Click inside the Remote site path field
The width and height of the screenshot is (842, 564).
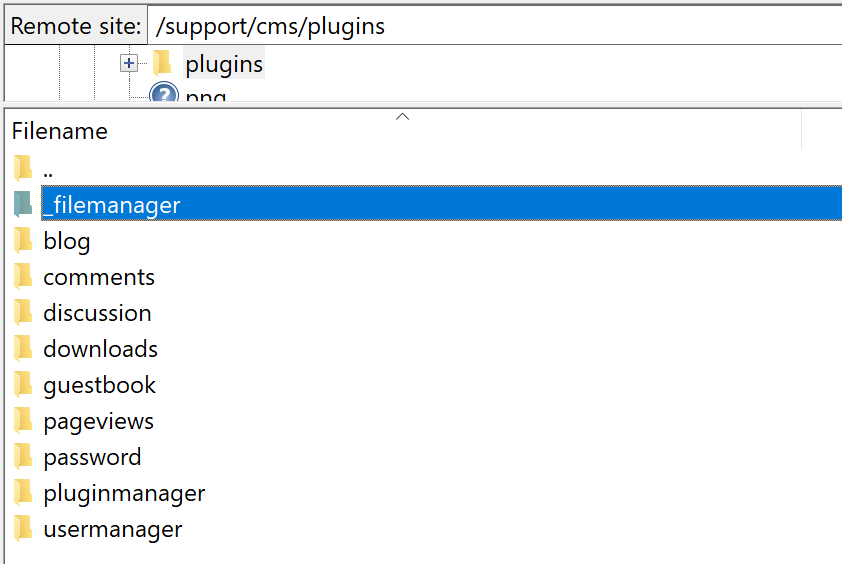point(490,26)
